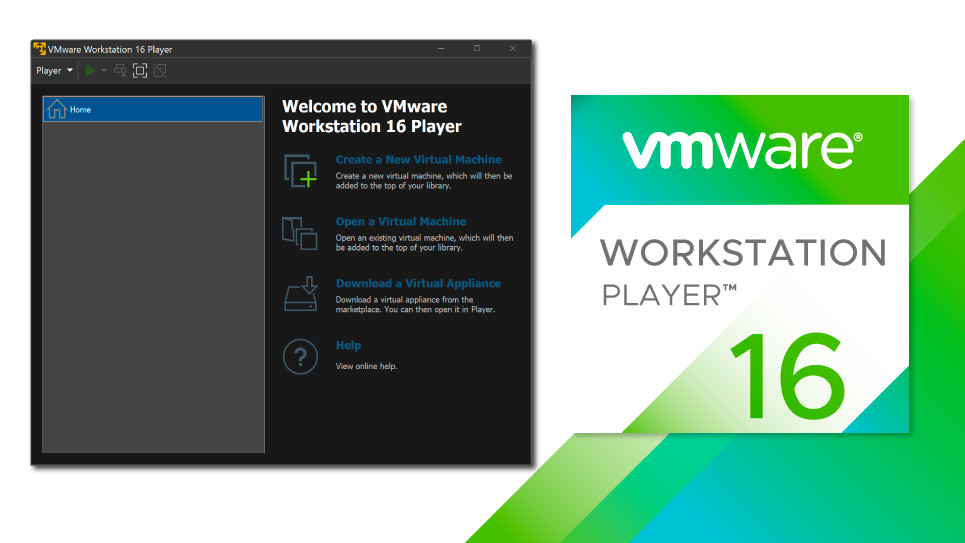Click the Open a Virtual Machine icon

tap(300, 233)
